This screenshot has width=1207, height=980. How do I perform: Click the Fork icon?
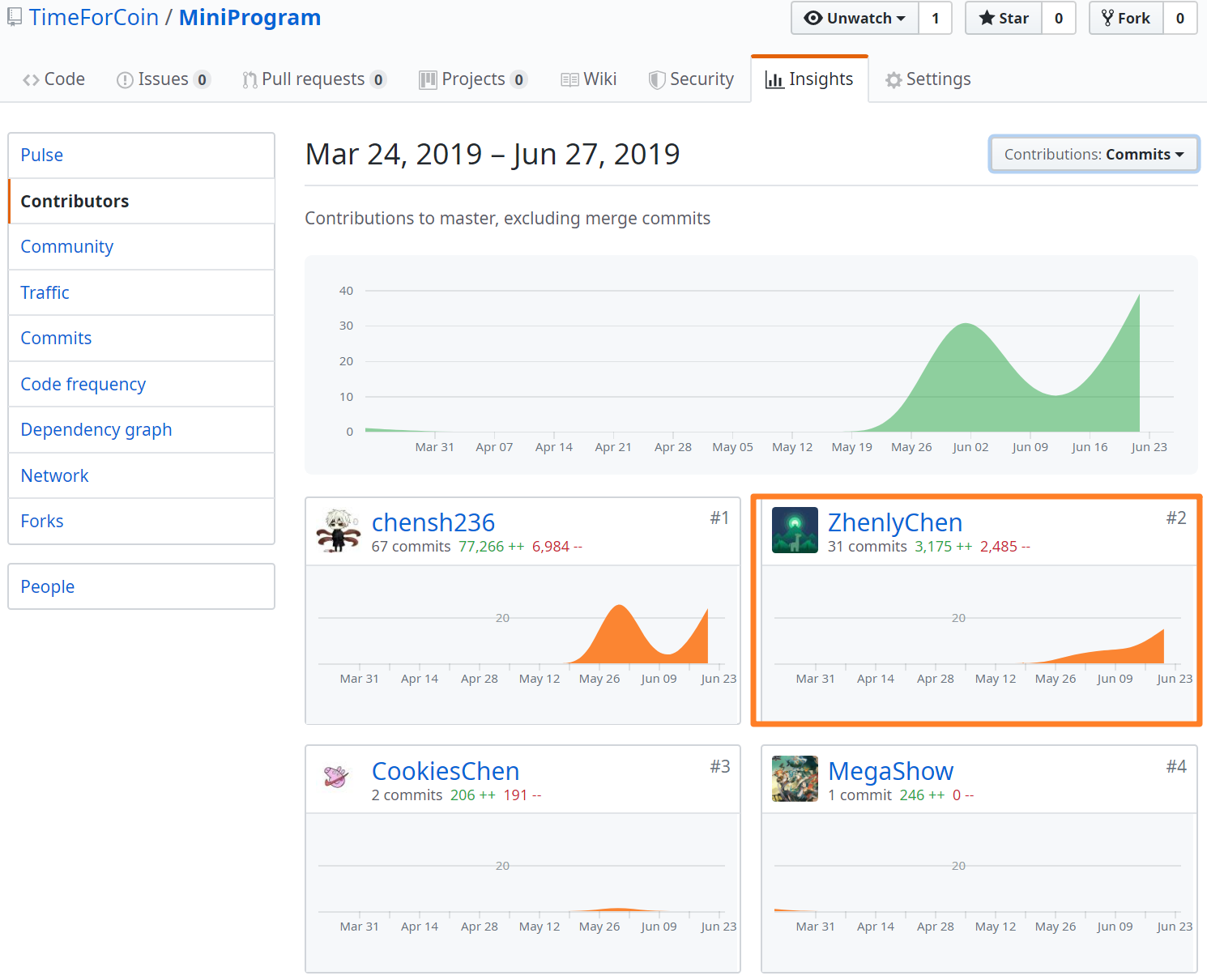(x=1107, y=18)
